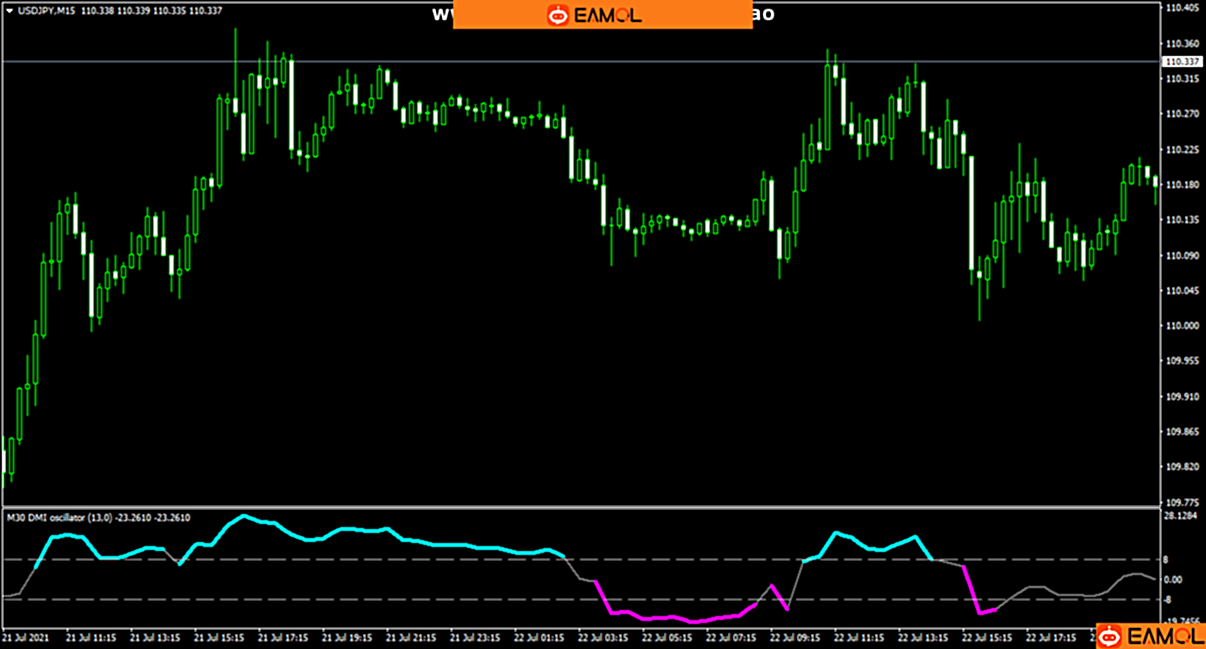
Task: Click the 21 Jul 2021 date label
Action: coord(27,636)
